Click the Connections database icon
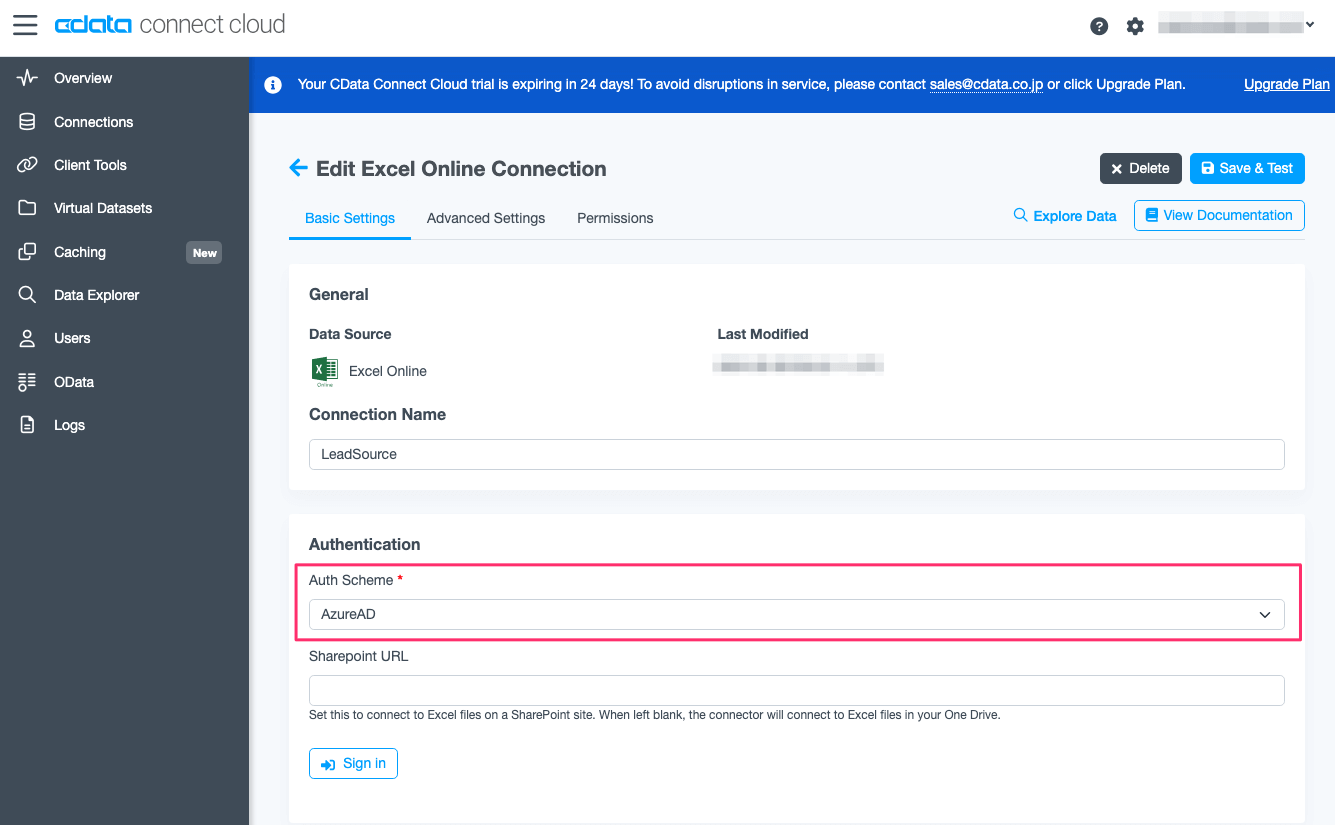1335x825 pixels. pos(28,122)
